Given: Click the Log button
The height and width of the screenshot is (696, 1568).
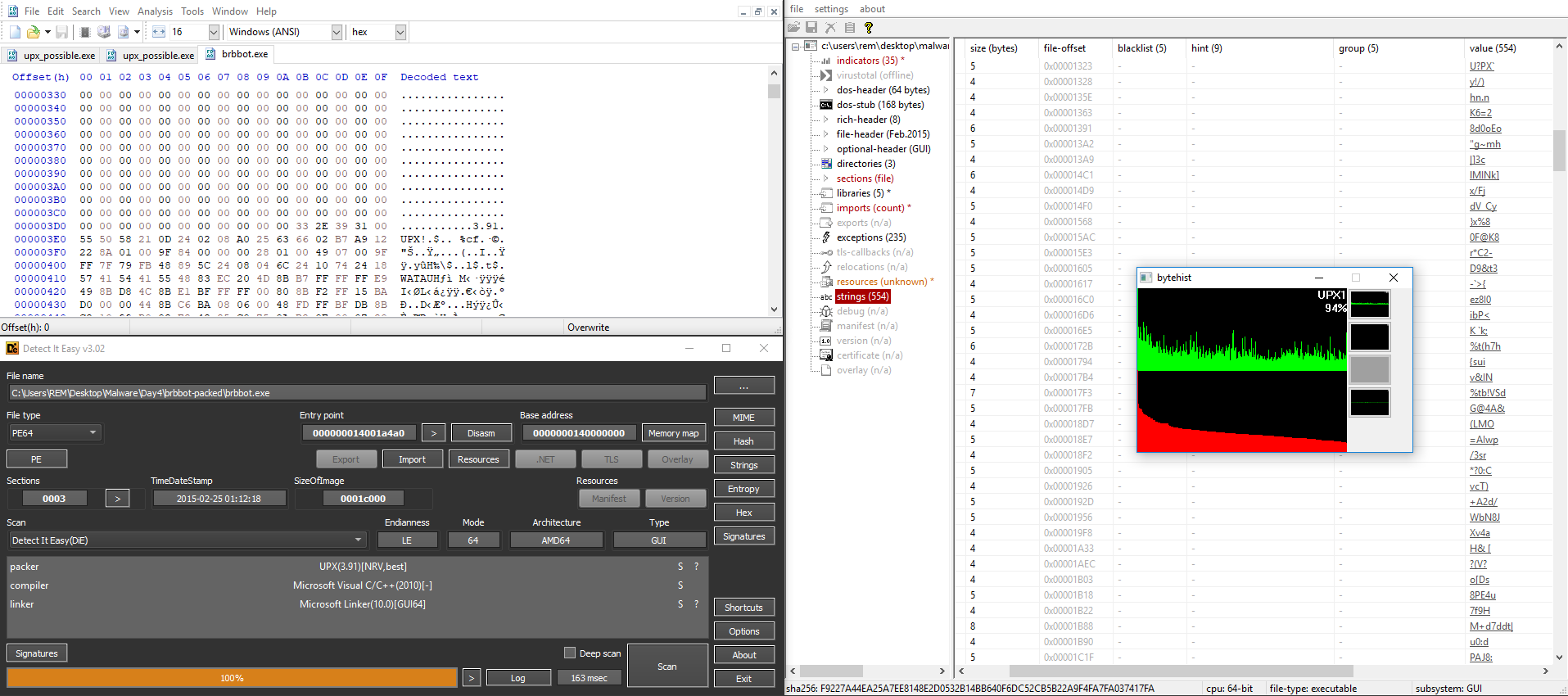Looking at the screenshot, I should [517, 678].
